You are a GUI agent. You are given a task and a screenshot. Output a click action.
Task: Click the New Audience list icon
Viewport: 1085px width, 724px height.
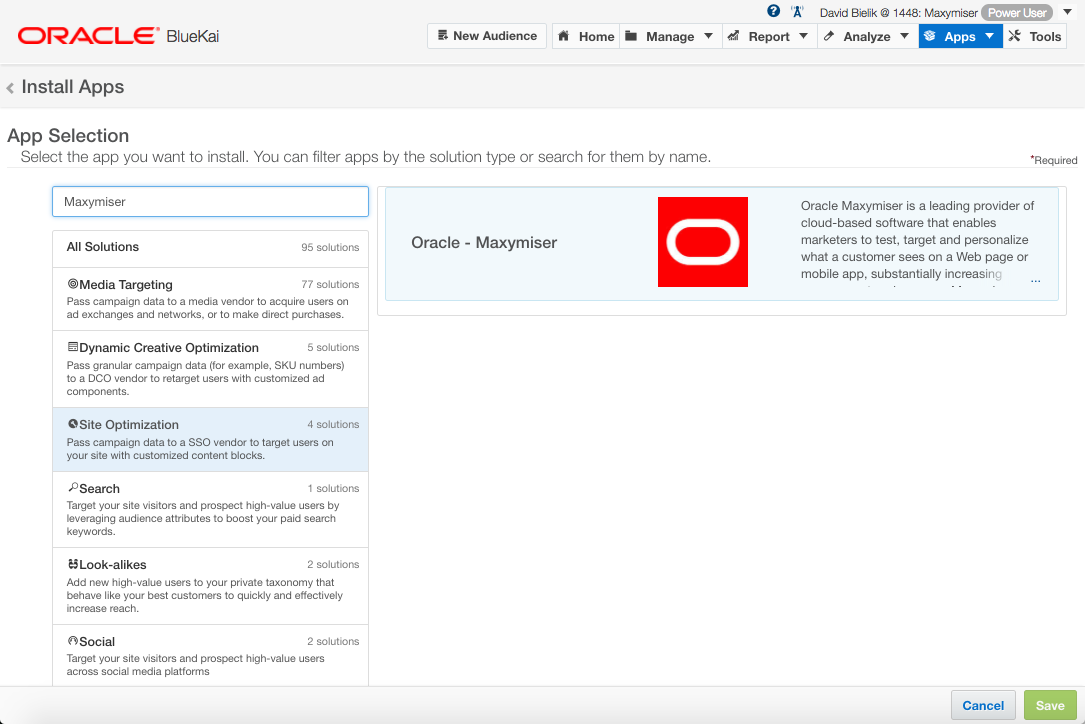click(x=443, y=35)
